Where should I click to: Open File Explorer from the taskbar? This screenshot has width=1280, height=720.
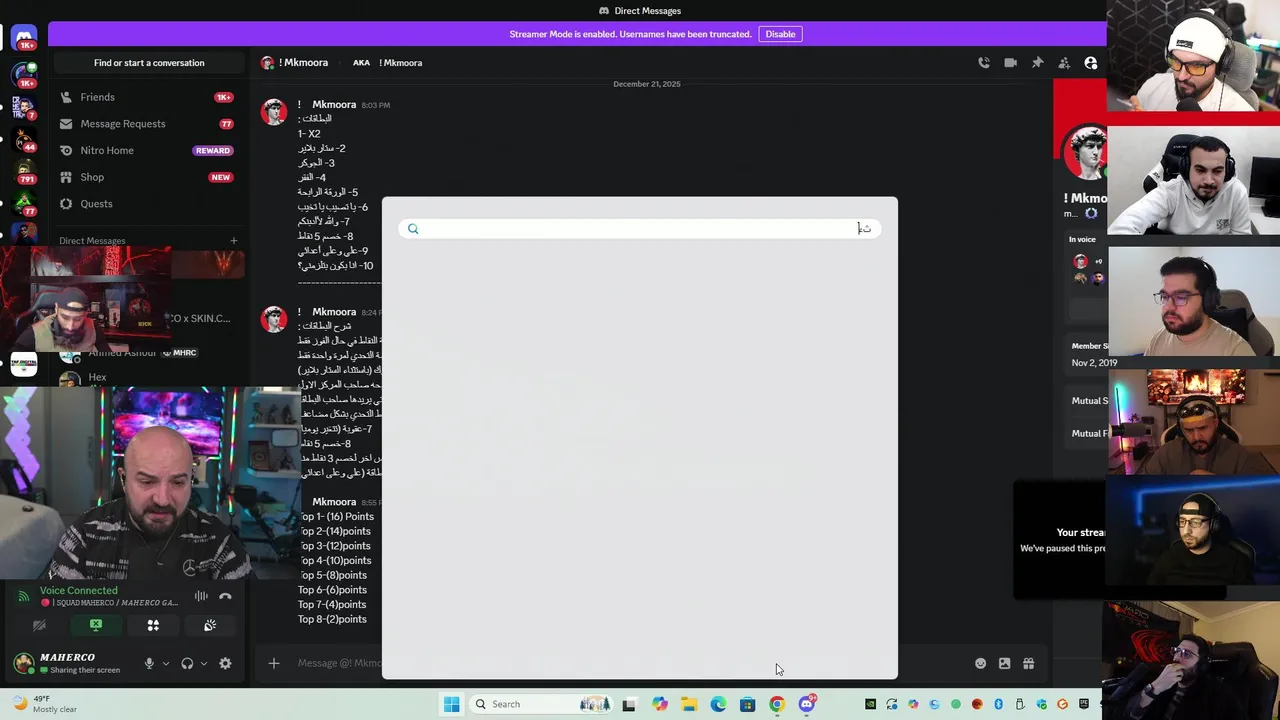689,704
